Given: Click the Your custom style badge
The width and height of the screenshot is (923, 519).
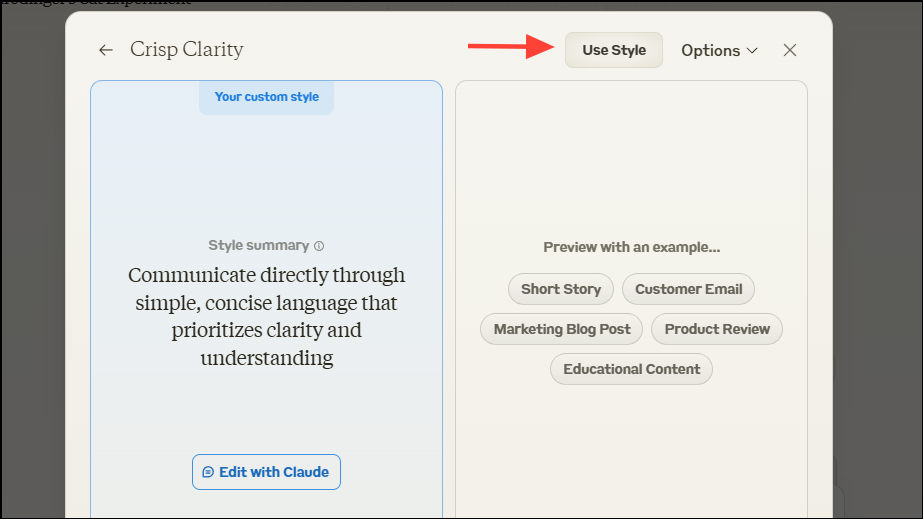Looking at the screenshot, I should click(x=266, y=97).
